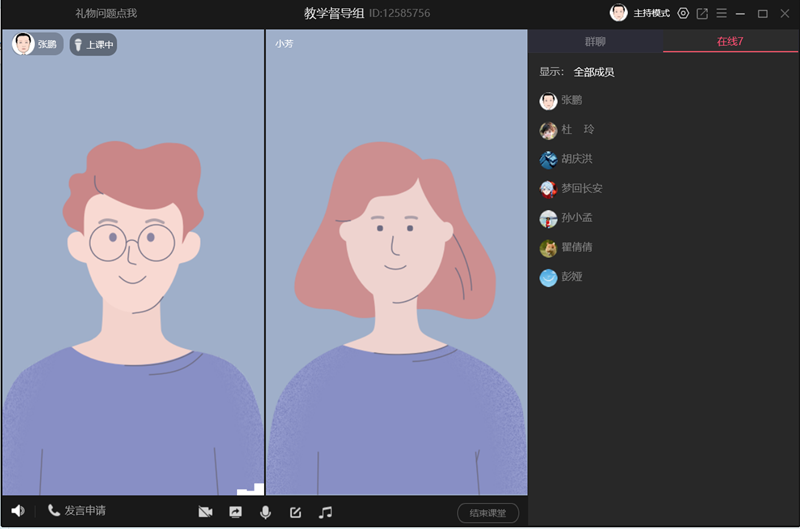Switch to the 群聊 tab

point(595,42)
